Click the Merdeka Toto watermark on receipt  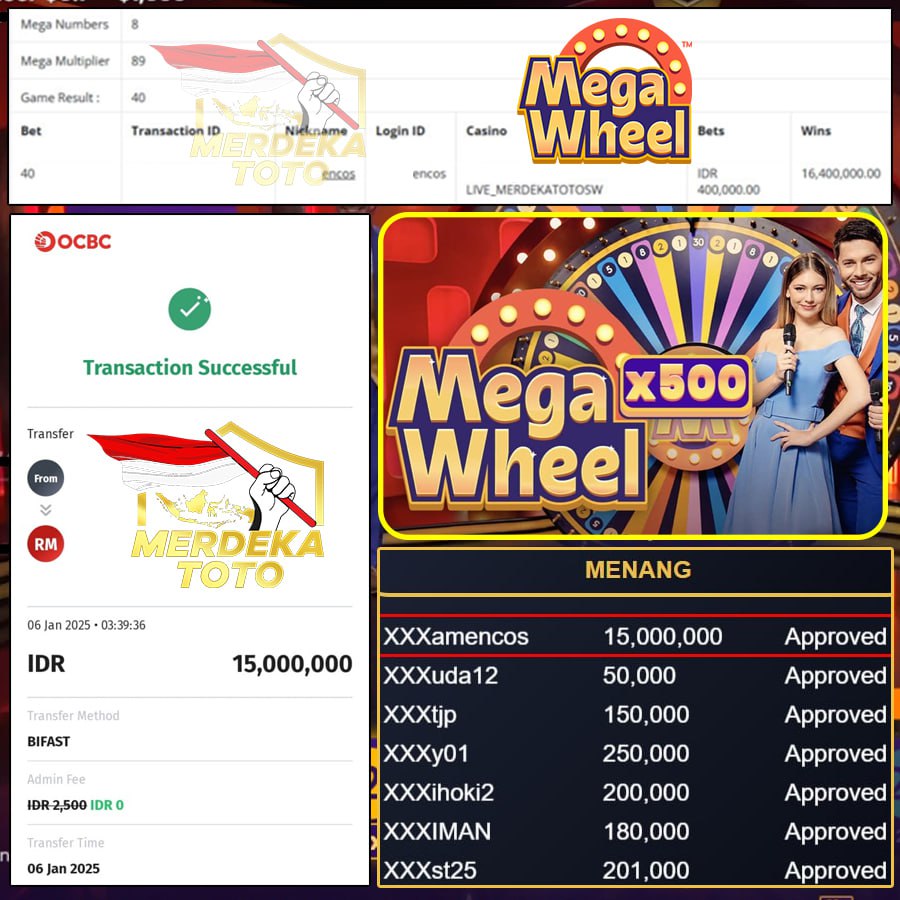210,506
